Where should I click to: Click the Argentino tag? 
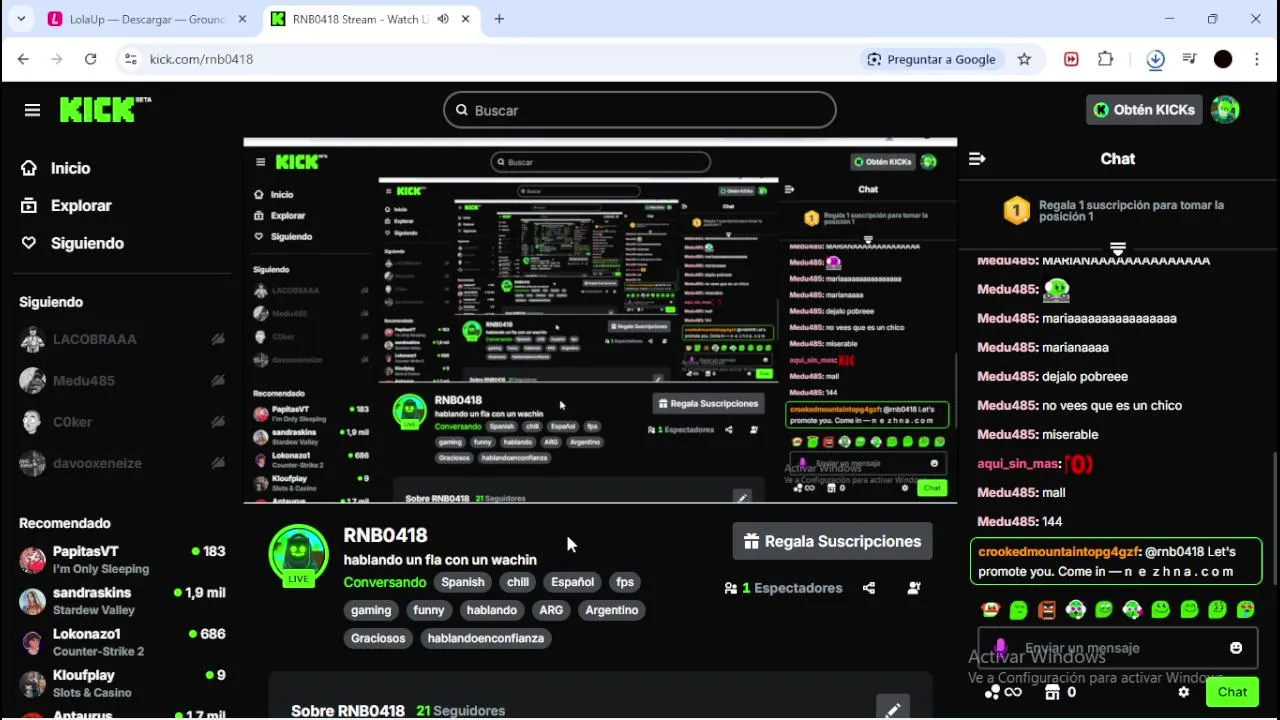point(612,610)
